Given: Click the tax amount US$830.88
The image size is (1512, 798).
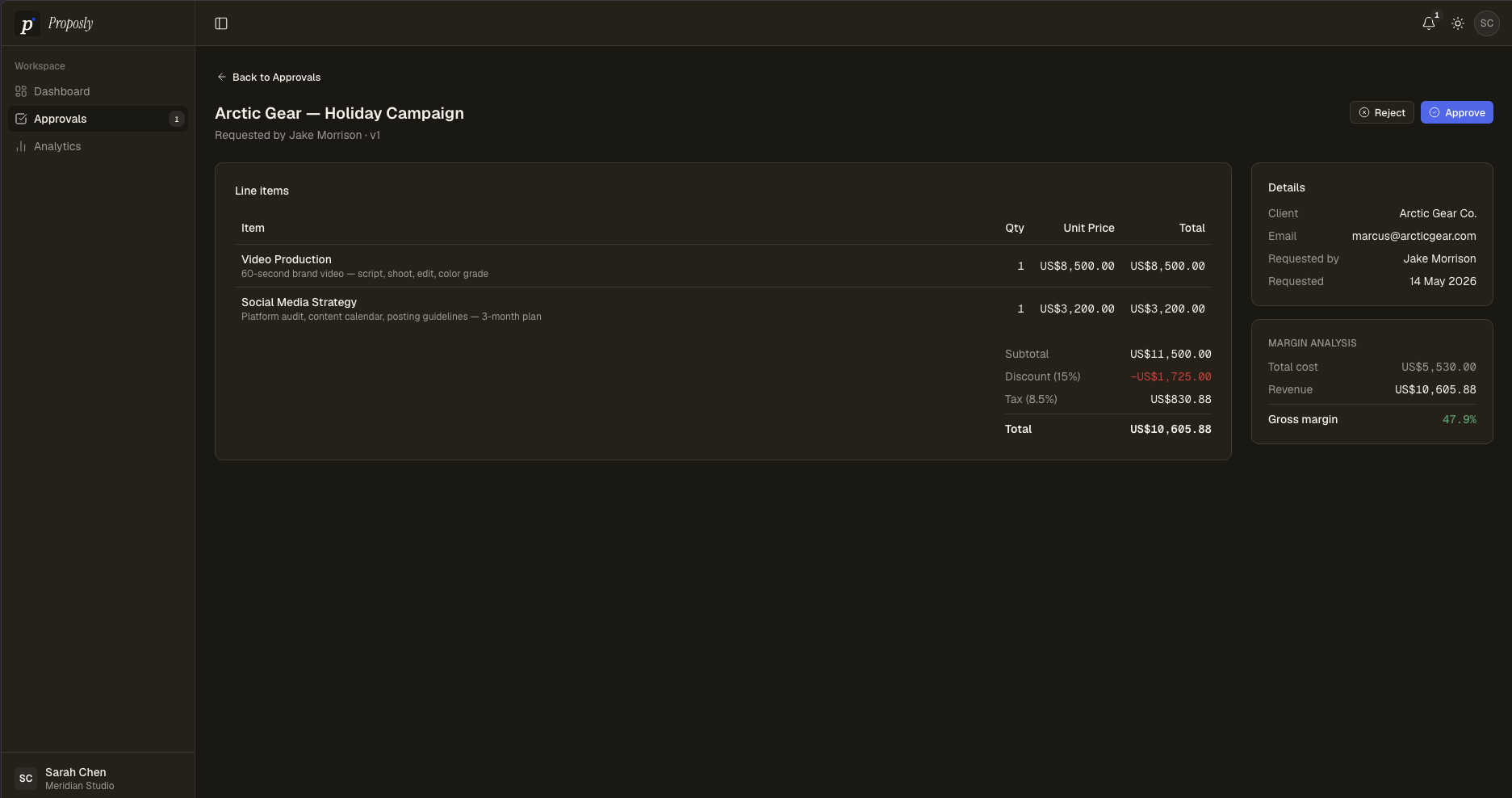Looking at the screenshot, I should (x=1180, y=399).
